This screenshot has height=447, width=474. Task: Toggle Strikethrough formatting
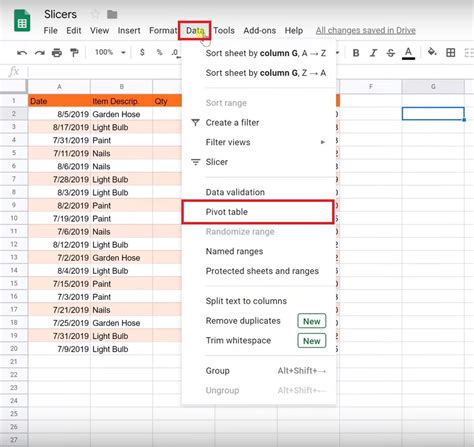pos(391,53)
